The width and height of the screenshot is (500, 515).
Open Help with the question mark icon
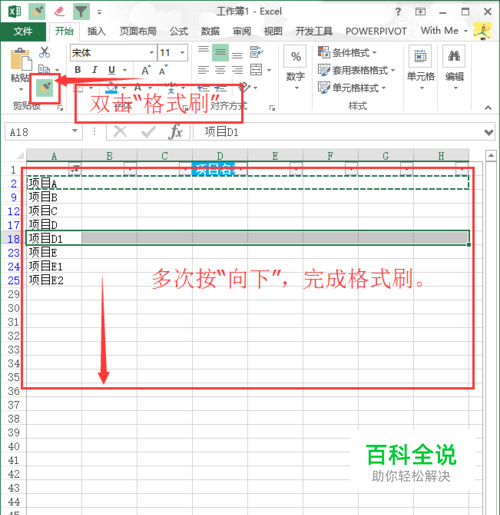[398, 12]
